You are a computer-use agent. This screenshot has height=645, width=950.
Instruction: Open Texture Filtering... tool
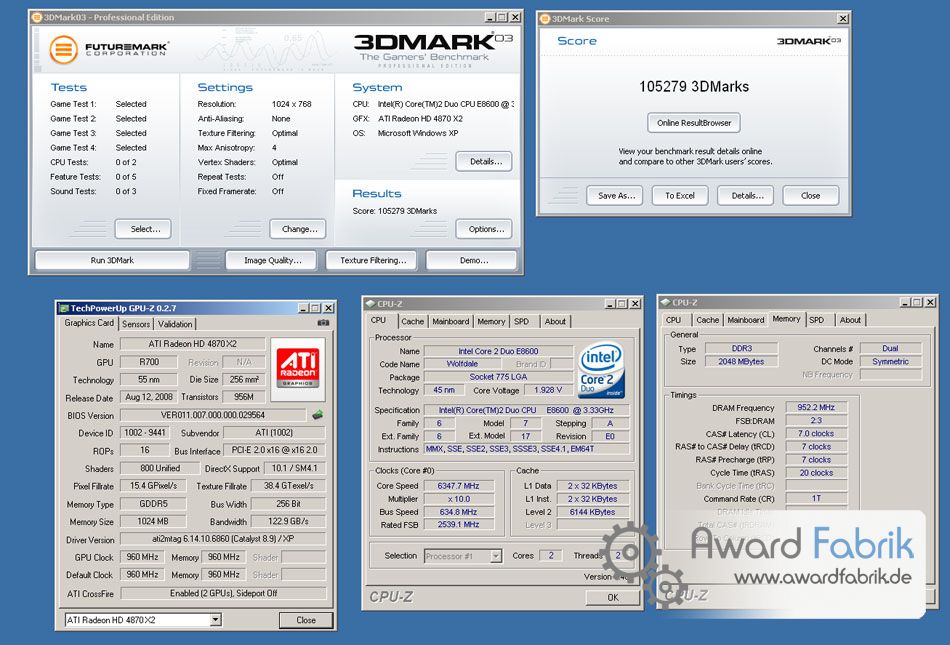pyautogui.click(x=371, y=260)
